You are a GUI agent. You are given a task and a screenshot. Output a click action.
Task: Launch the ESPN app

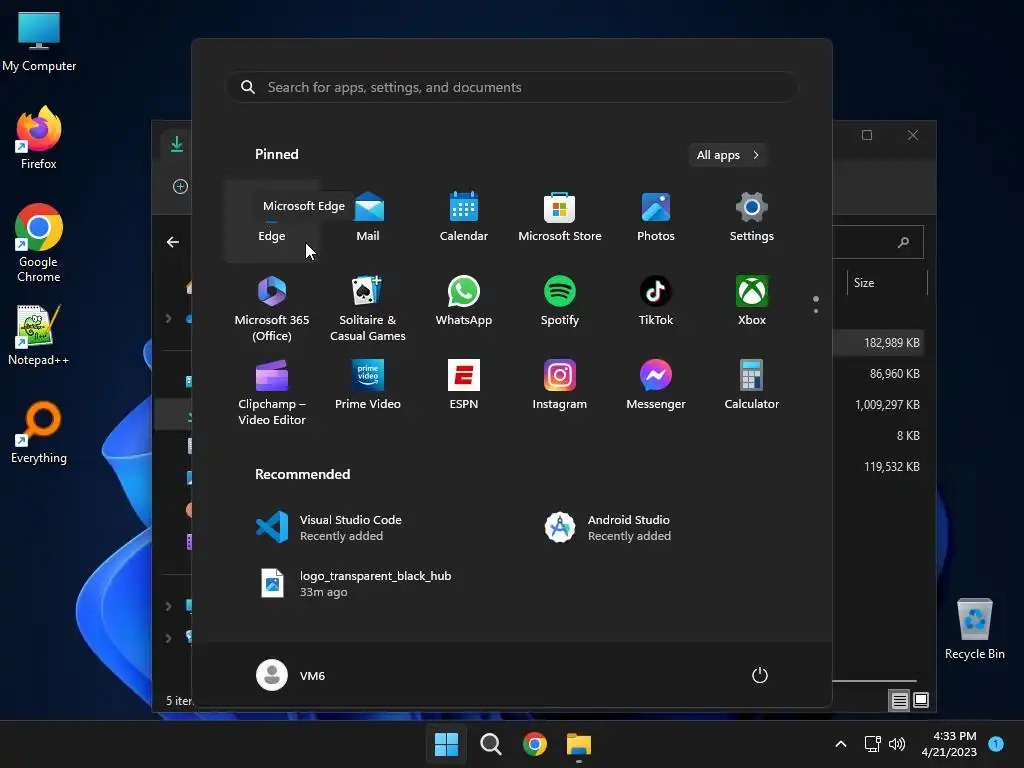(464, 385)
